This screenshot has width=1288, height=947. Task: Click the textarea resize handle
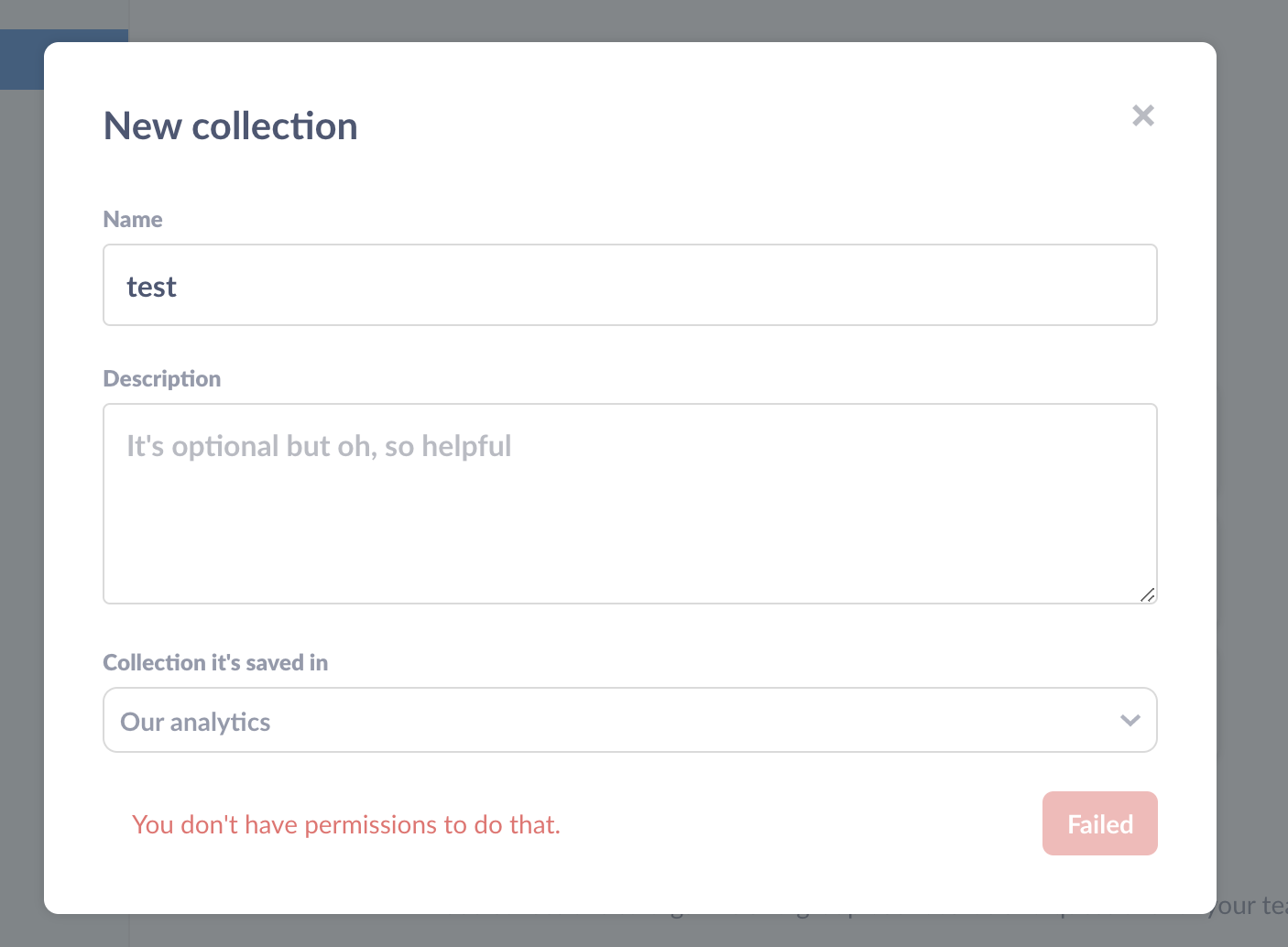[1148, 595]
